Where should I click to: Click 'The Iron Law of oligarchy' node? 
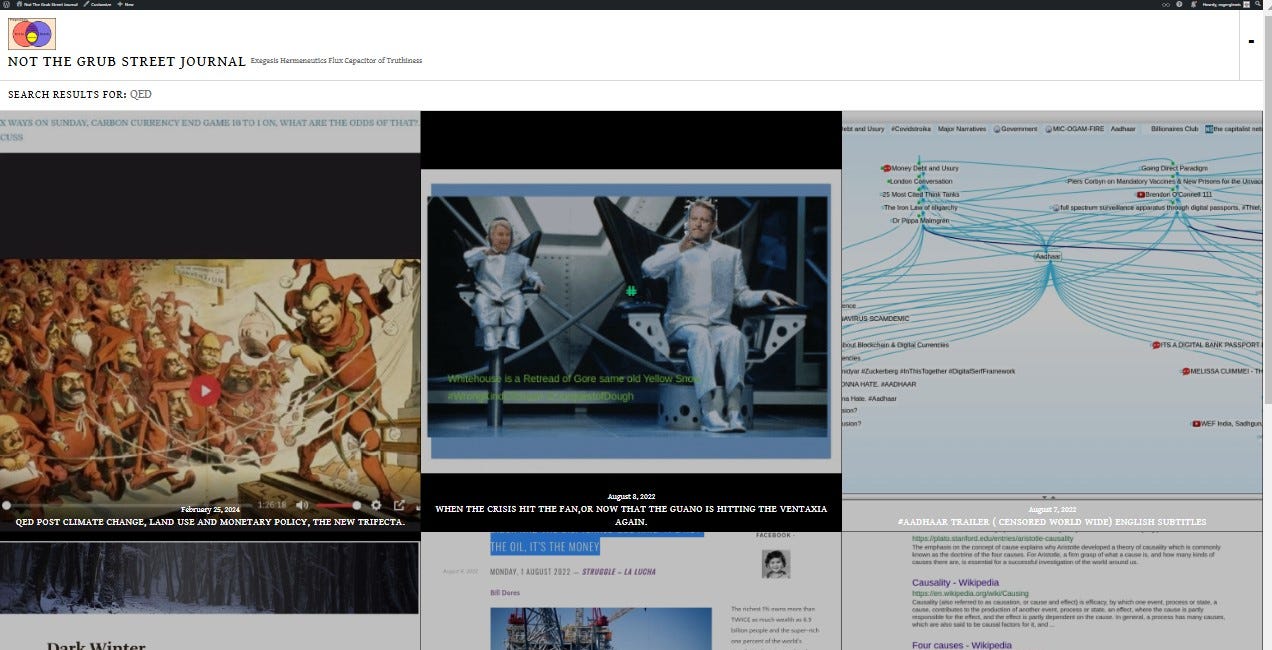920,207
